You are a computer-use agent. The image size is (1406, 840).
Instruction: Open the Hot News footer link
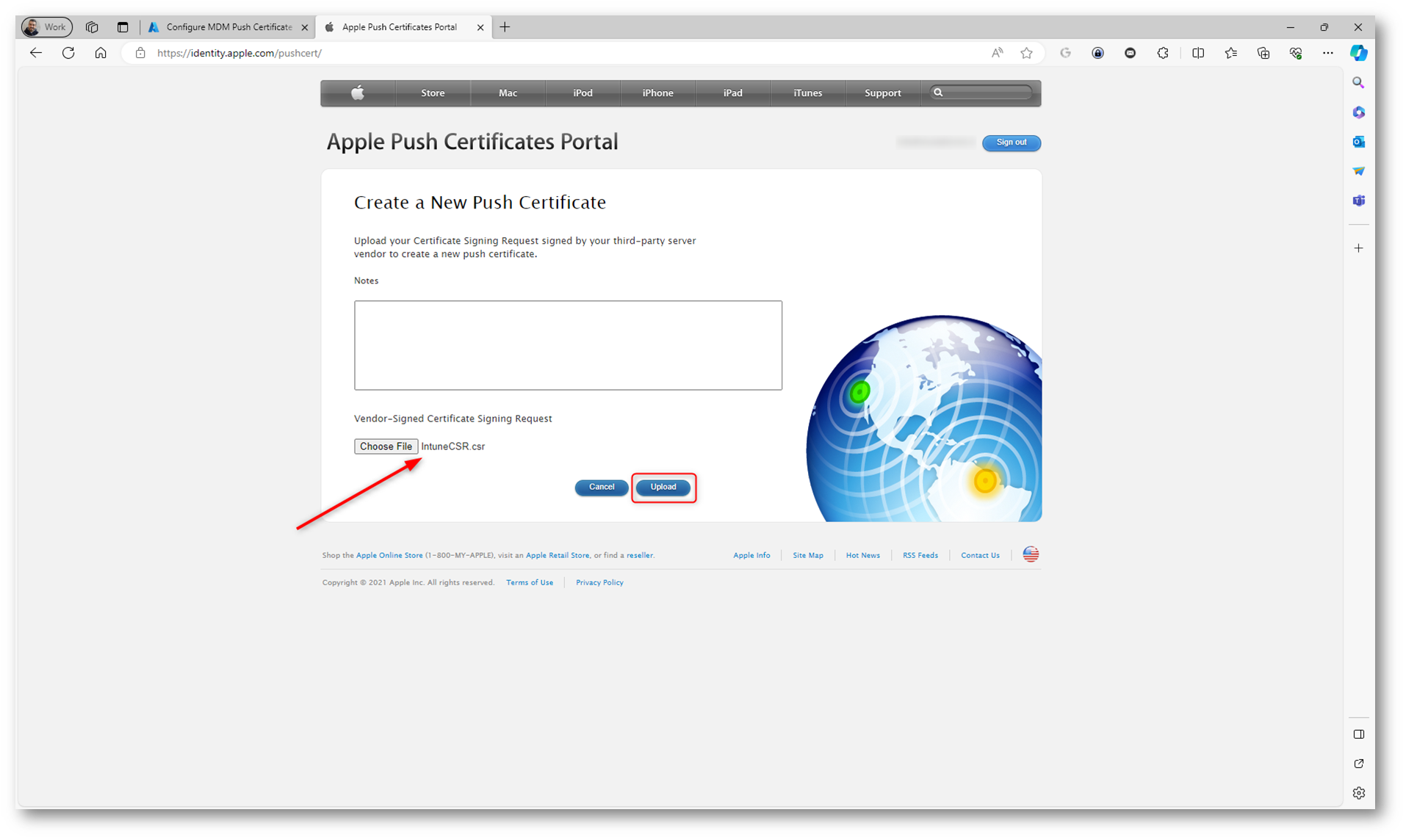click(862, 555)
